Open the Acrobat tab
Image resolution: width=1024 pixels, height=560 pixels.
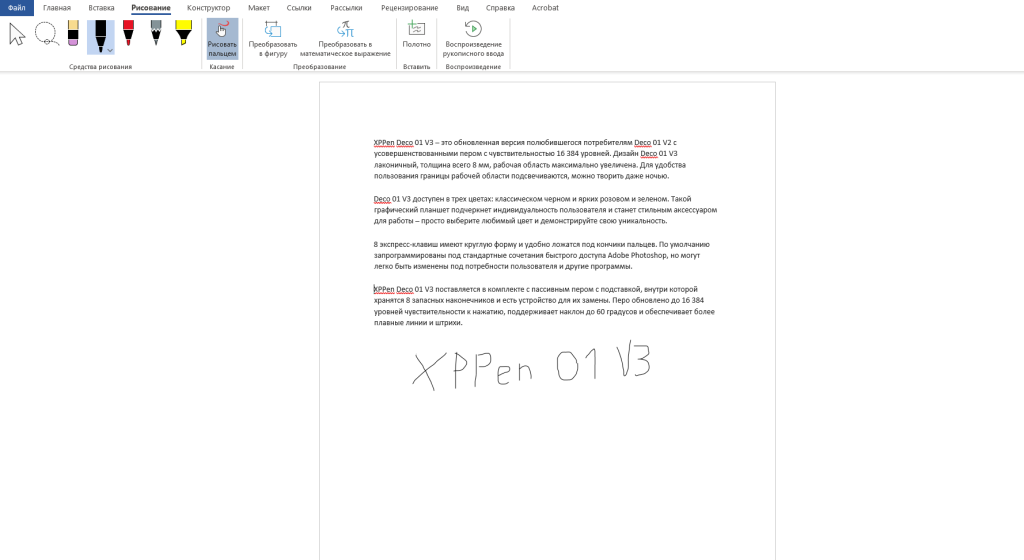click(x=545, y=8)
